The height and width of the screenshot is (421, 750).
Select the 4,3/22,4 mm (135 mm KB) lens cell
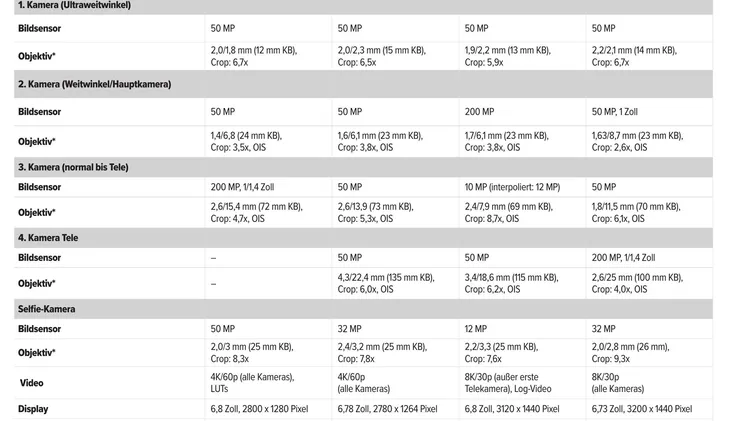[395, 283]
